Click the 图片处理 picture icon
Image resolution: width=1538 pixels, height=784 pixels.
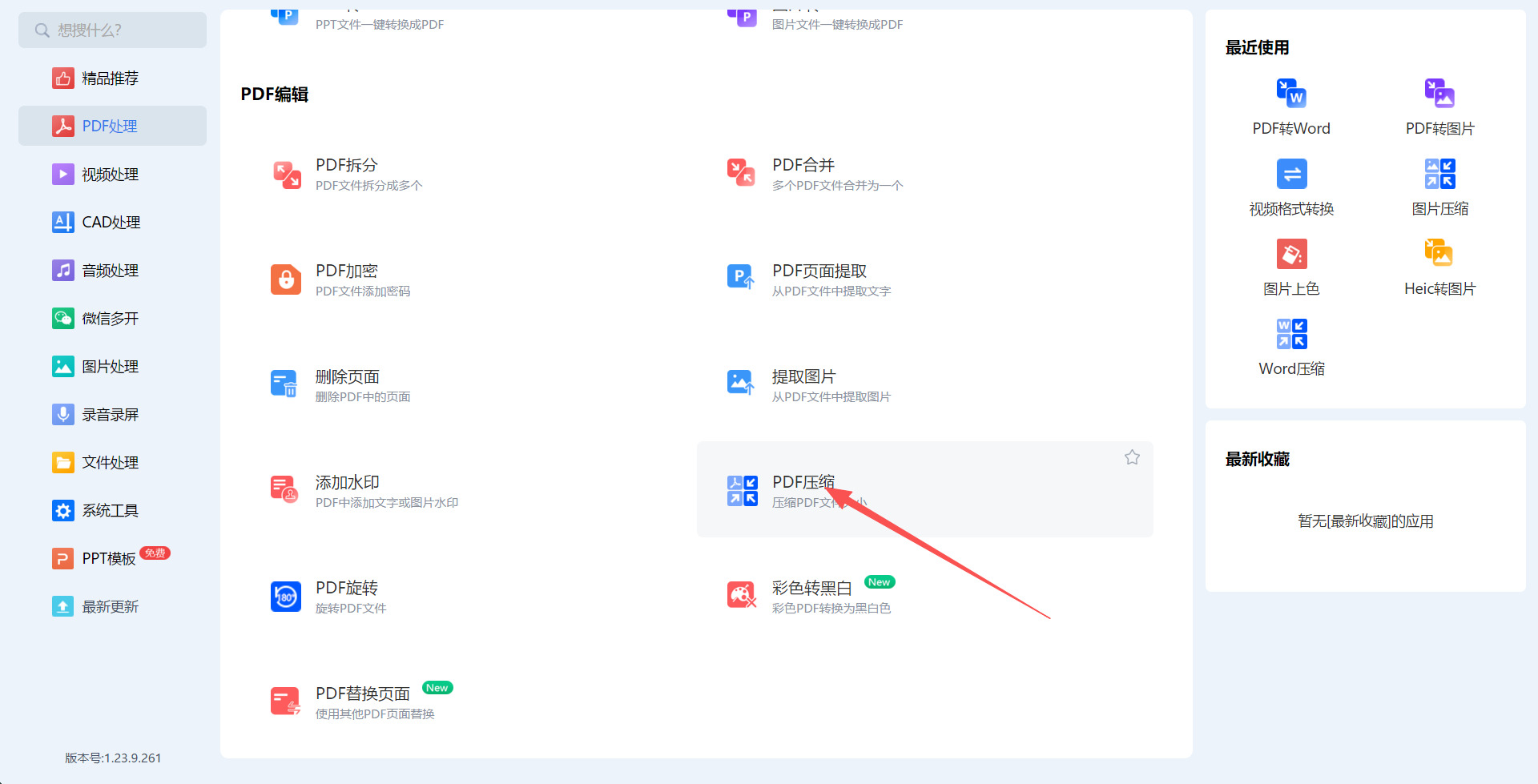[63, 367]
